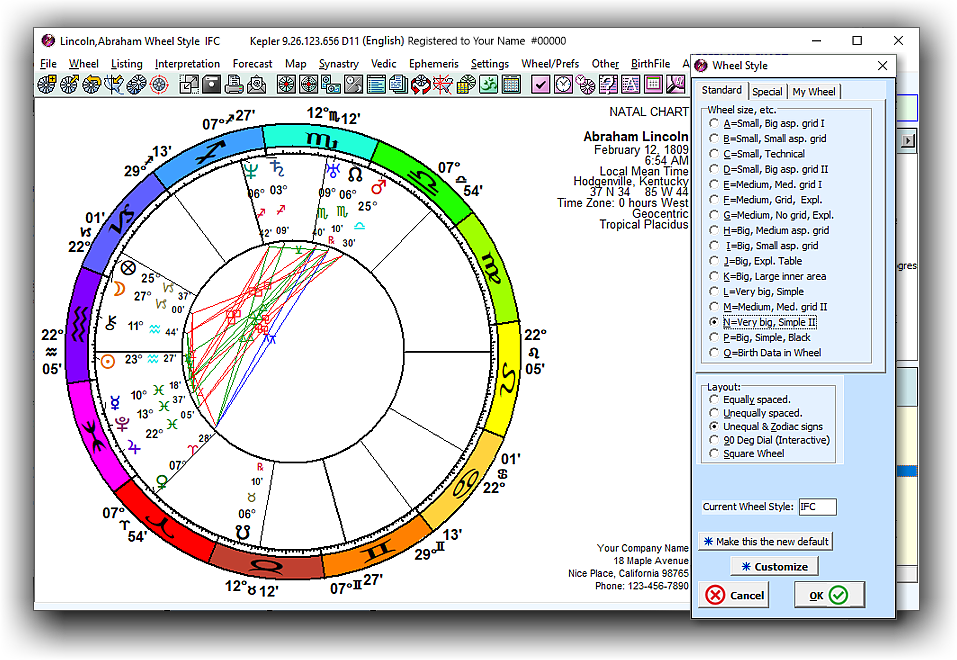Choose 'P=Big, Simple, Black' wheel size
This screenshot has width=957, height=660.
pyautogui.click(x=712, y=337)
